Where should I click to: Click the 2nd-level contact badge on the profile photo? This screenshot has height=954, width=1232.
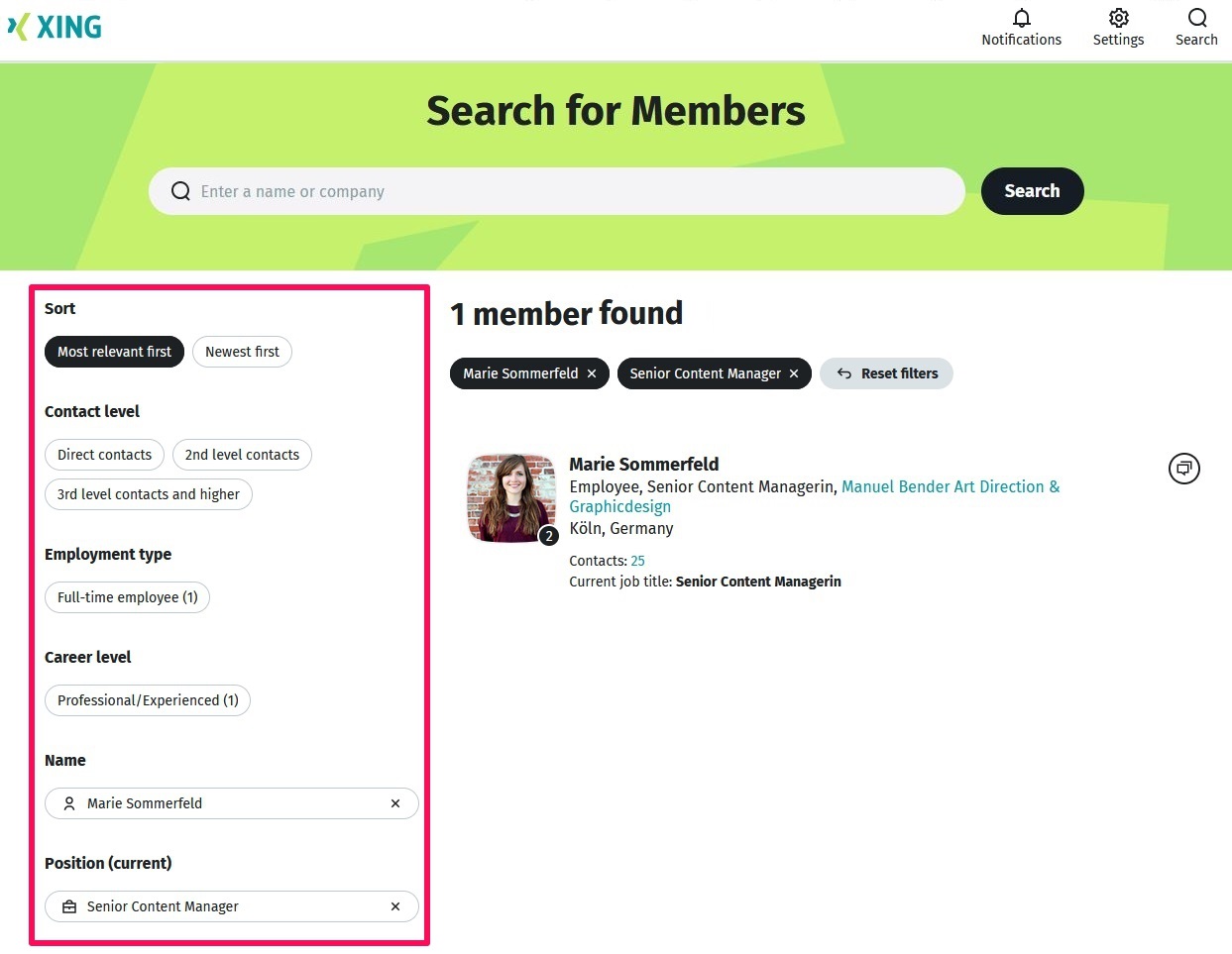(x=548, y=535)
